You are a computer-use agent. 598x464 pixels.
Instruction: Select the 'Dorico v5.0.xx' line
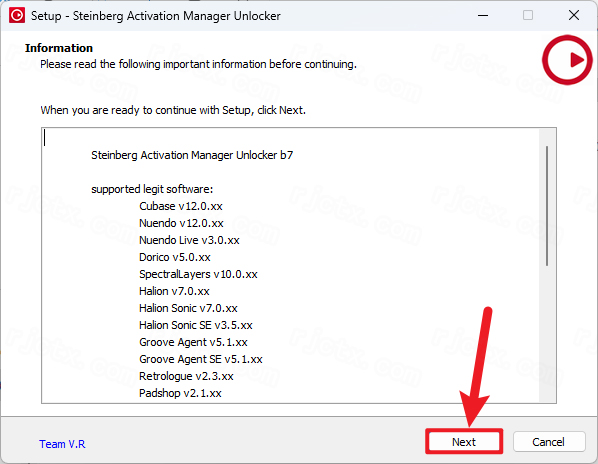[x=175, y=257]
